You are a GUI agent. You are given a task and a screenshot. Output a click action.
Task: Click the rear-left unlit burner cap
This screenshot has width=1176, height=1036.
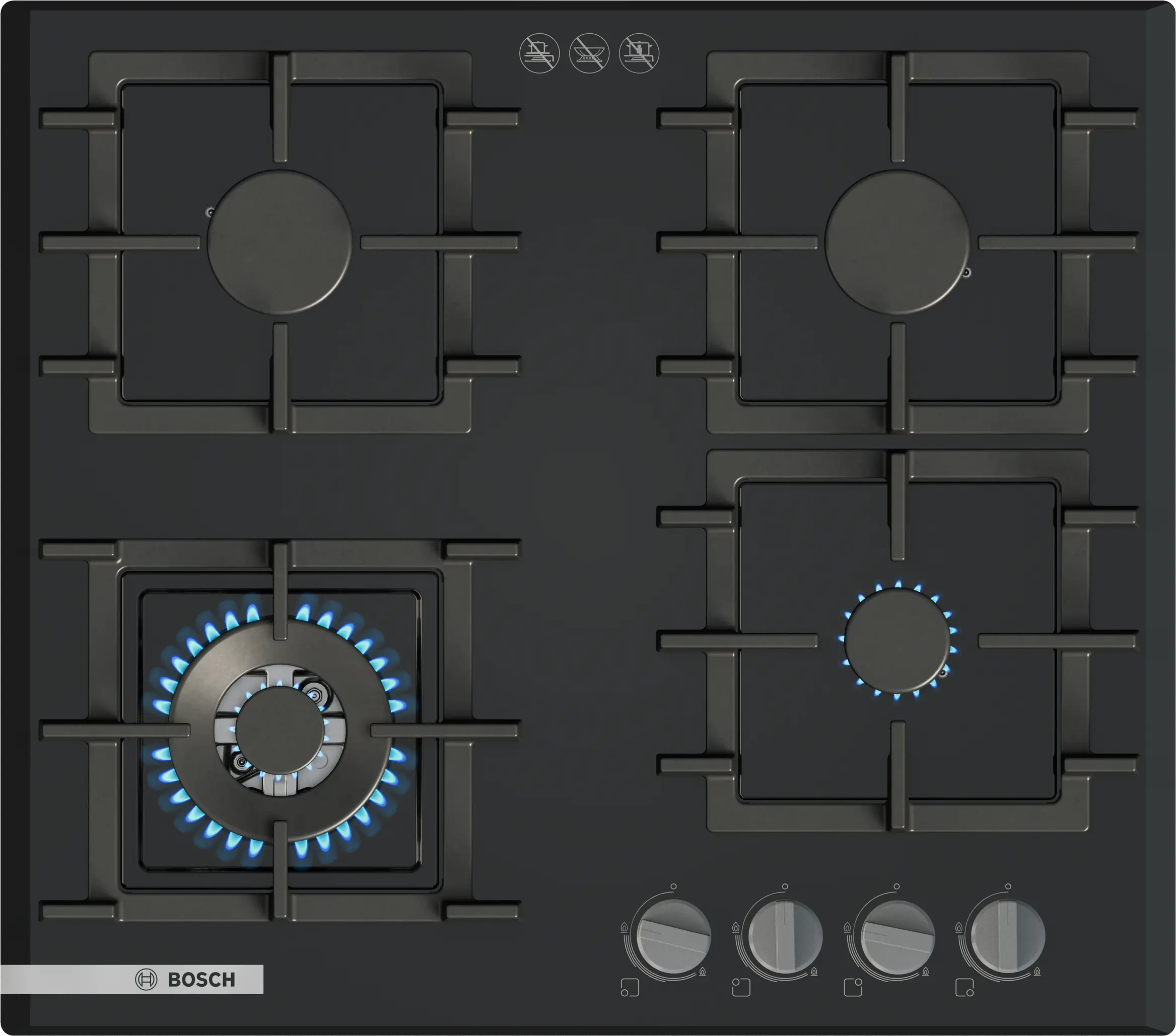[x=279, y=242]
